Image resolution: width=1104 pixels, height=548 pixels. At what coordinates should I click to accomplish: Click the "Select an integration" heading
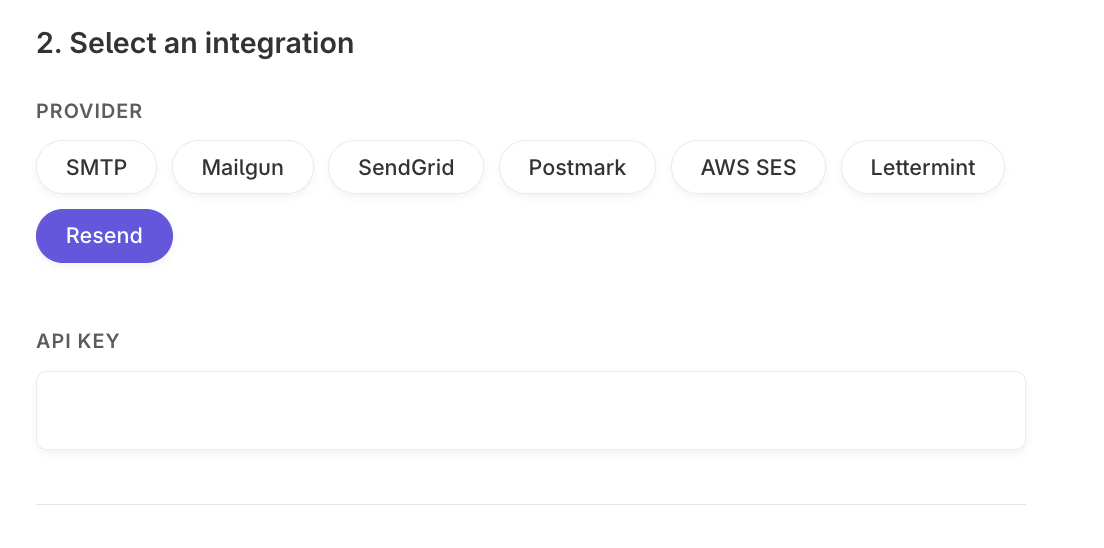coord(195,43)
